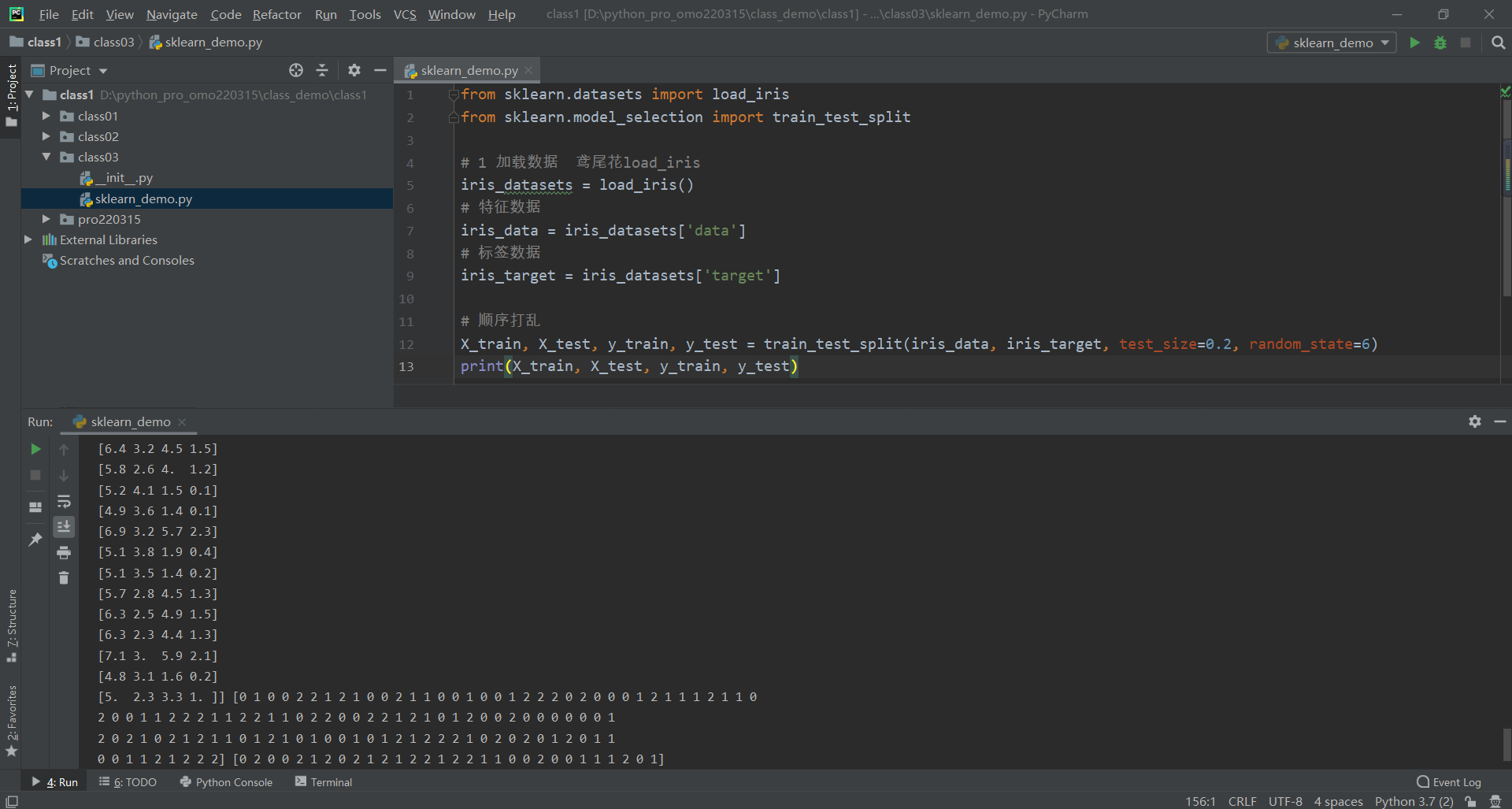This screenshot has width=1512, height=809.
Task: Click the green inspection checkmark indicator
Action: coord(1505,91)
